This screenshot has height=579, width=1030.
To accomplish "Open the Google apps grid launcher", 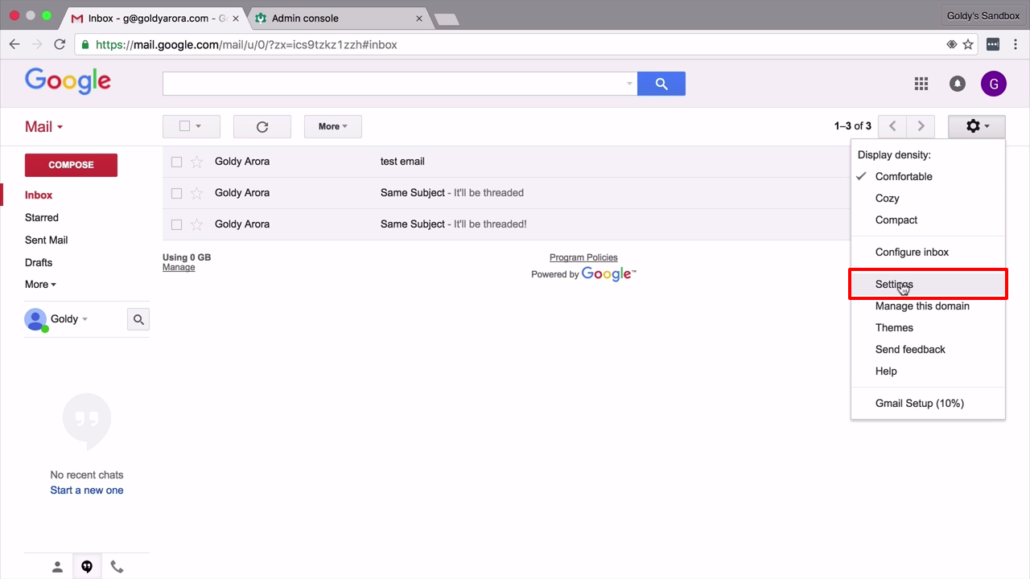I will tap(920, 84).
